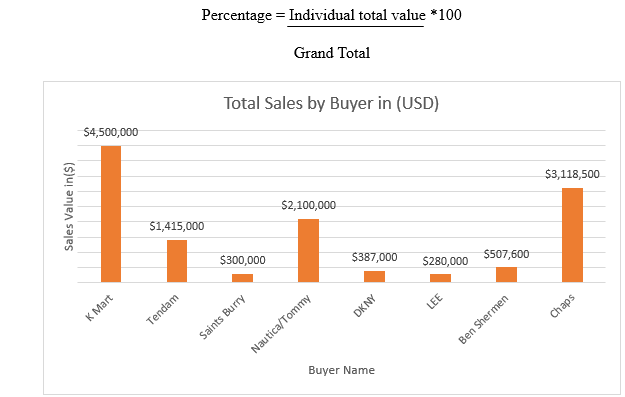Select the Individual total value text
This screenshot has width=625, height=397.
click(357, 15)
